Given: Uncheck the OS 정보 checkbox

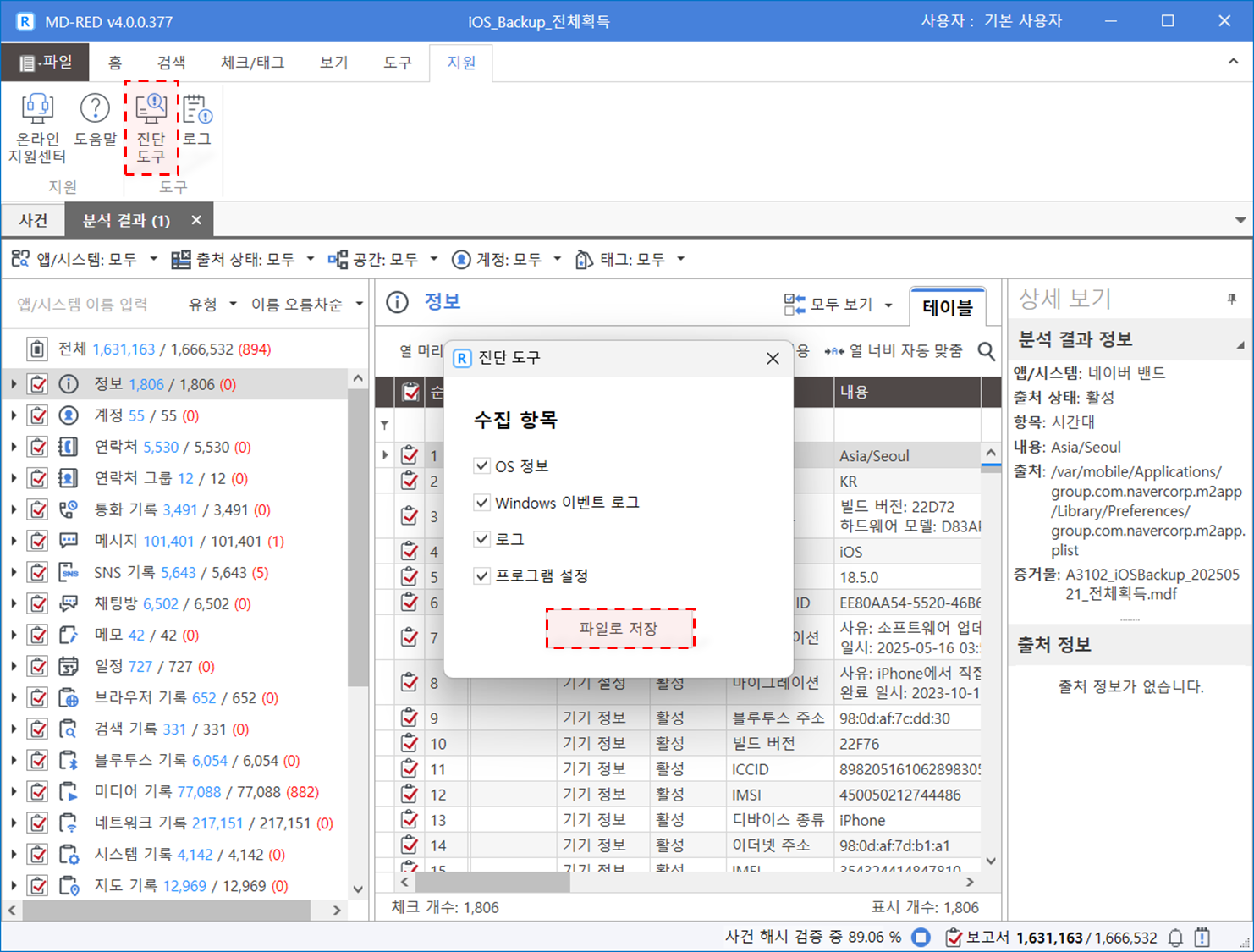Looking at the screenshot, I should pos(482,466).
